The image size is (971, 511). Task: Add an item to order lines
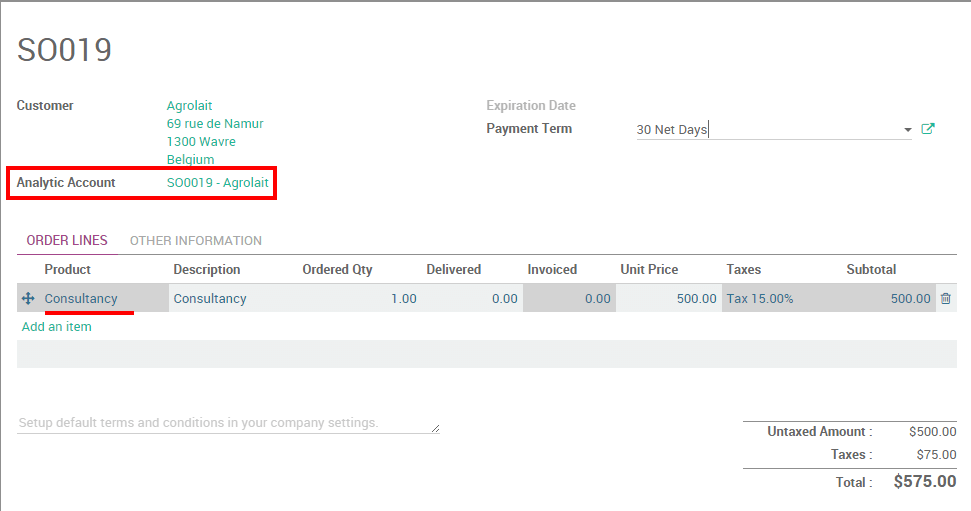56,326
